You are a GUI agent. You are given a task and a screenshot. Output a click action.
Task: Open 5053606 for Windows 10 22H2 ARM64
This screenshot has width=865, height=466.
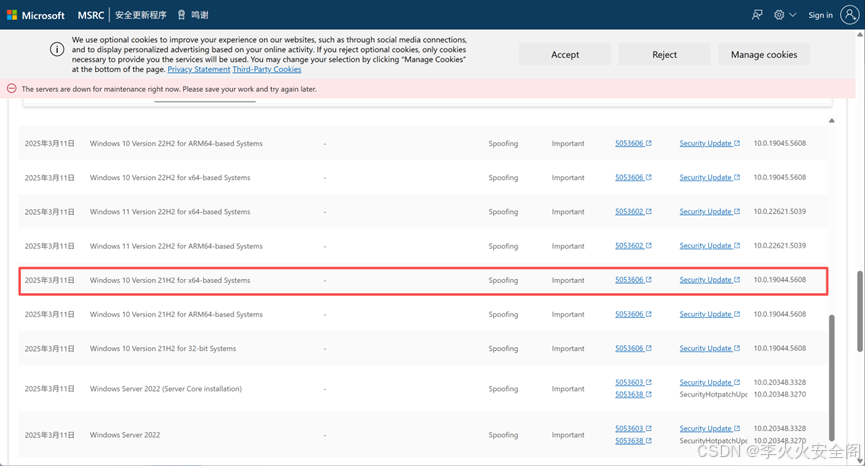tap(633, 143)
